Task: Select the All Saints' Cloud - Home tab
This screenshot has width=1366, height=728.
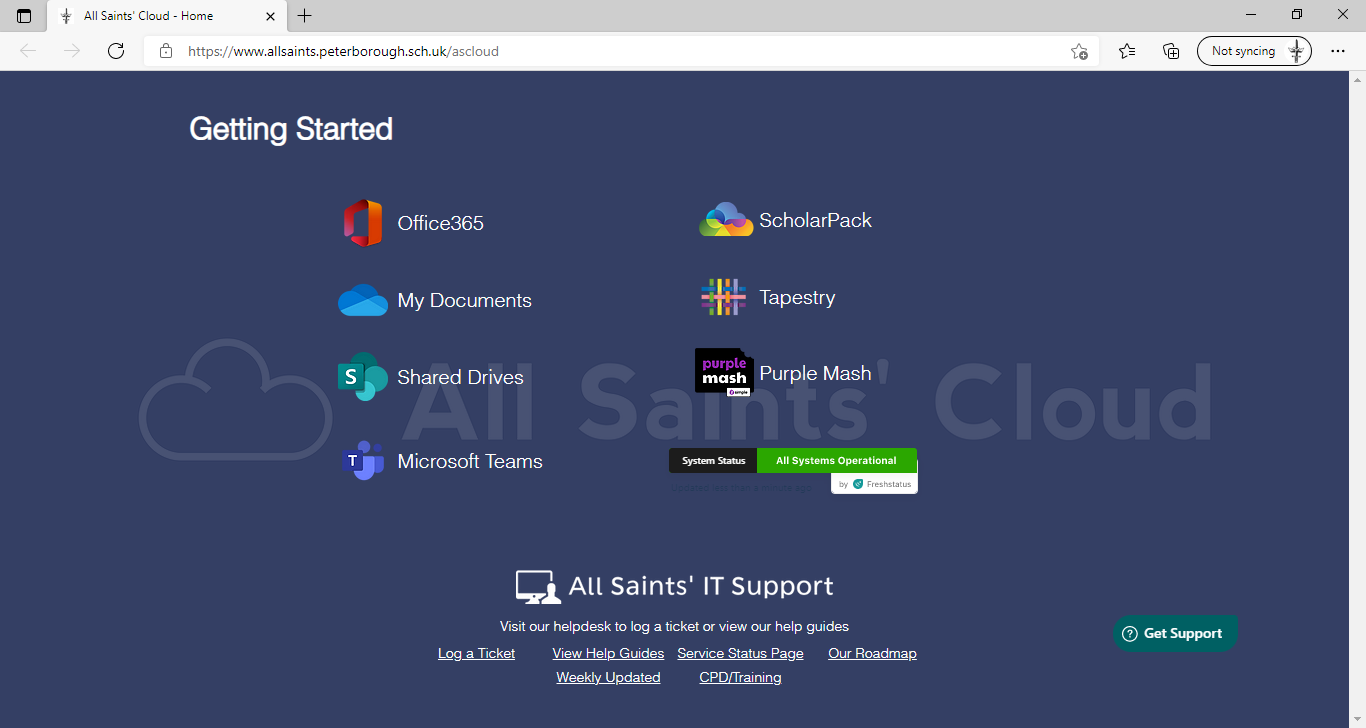Action: 168,16
